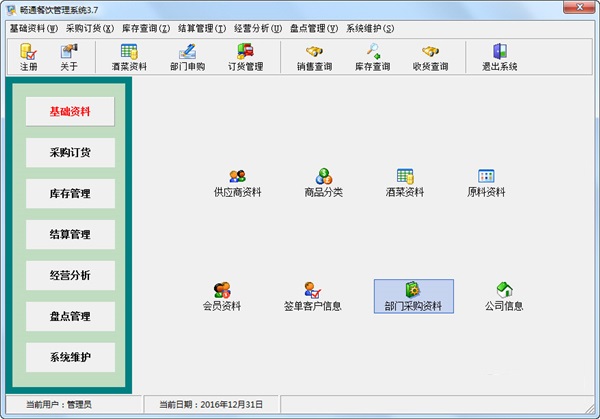Close the 畅通餐饮管理系统 window
Screen dimensions: 600x419
tap(580, 7)
